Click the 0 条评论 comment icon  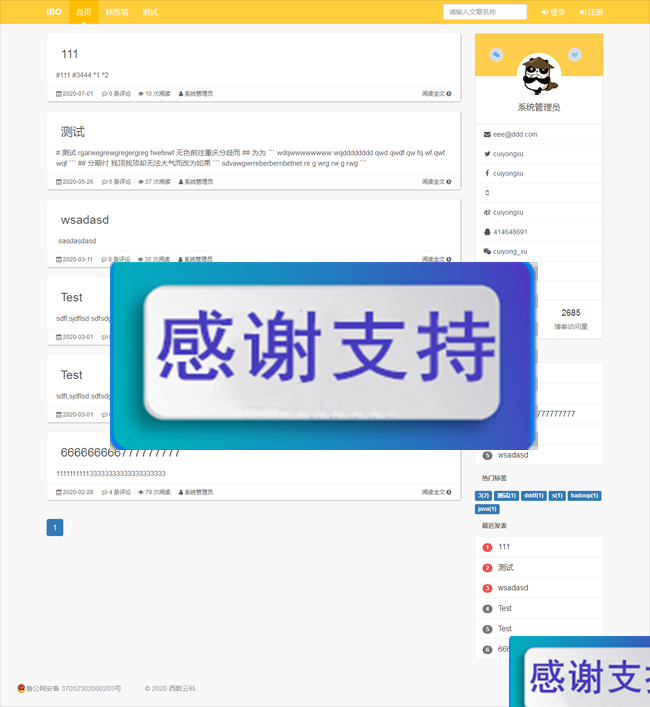(104, 94)
